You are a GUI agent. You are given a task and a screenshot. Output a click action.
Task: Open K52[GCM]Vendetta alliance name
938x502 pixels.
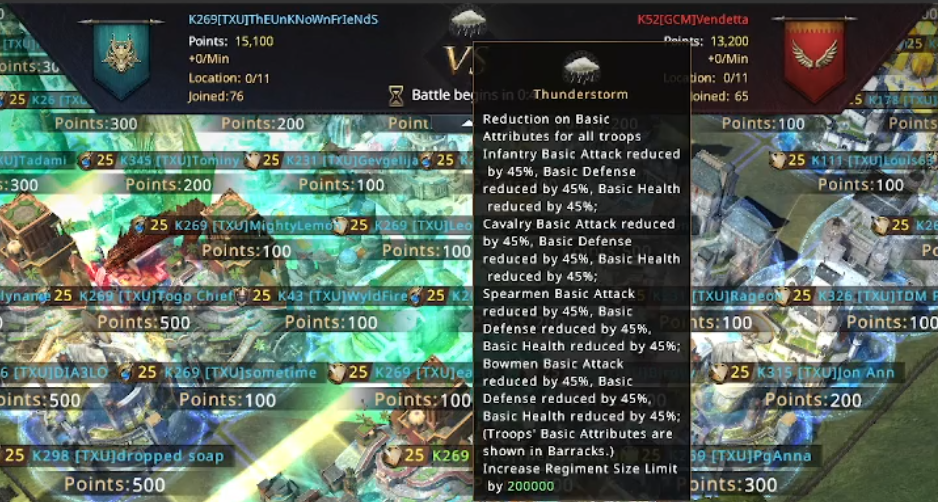693,20
